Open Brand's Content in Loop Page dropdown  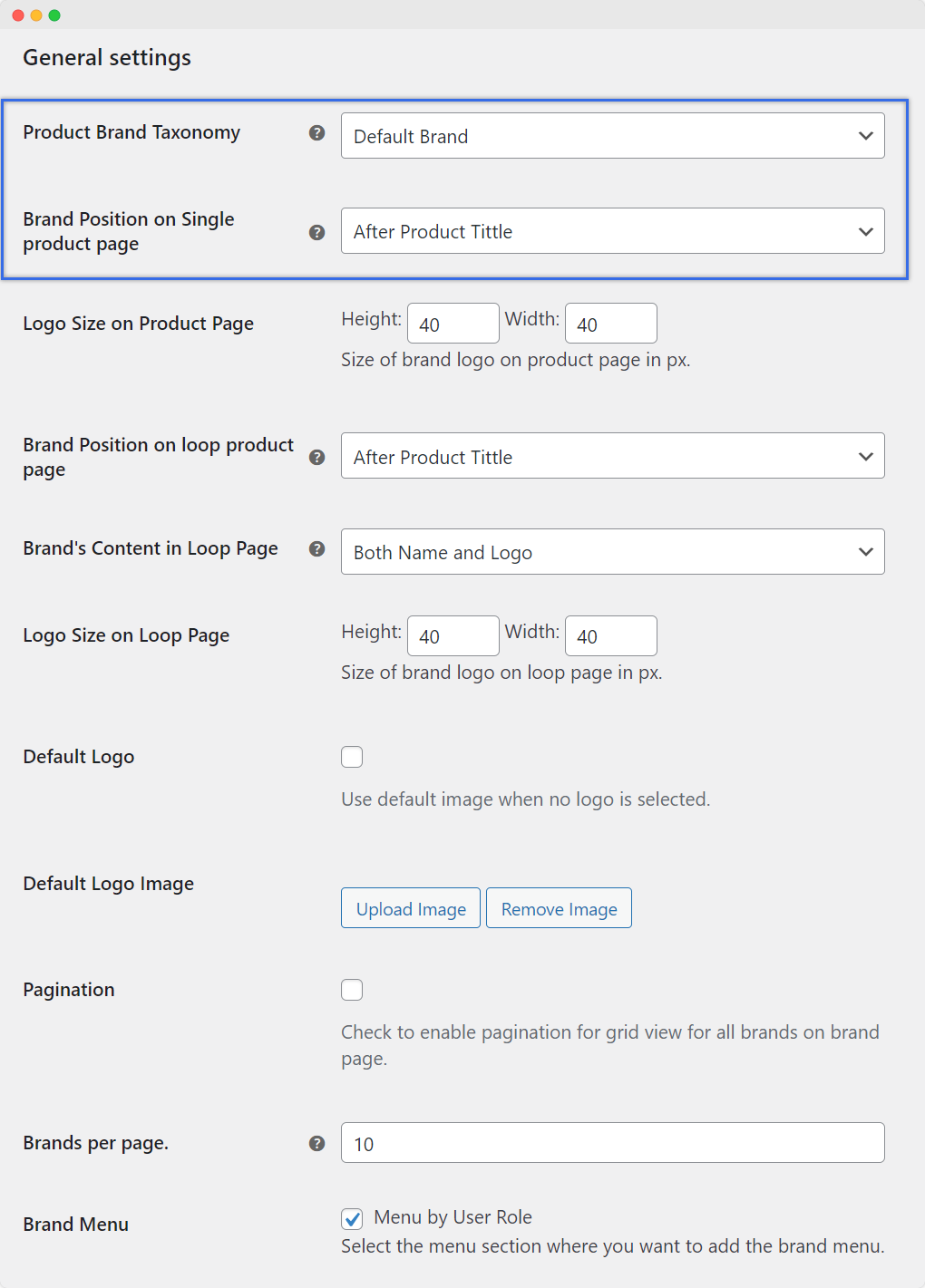[x=612, y=552]
